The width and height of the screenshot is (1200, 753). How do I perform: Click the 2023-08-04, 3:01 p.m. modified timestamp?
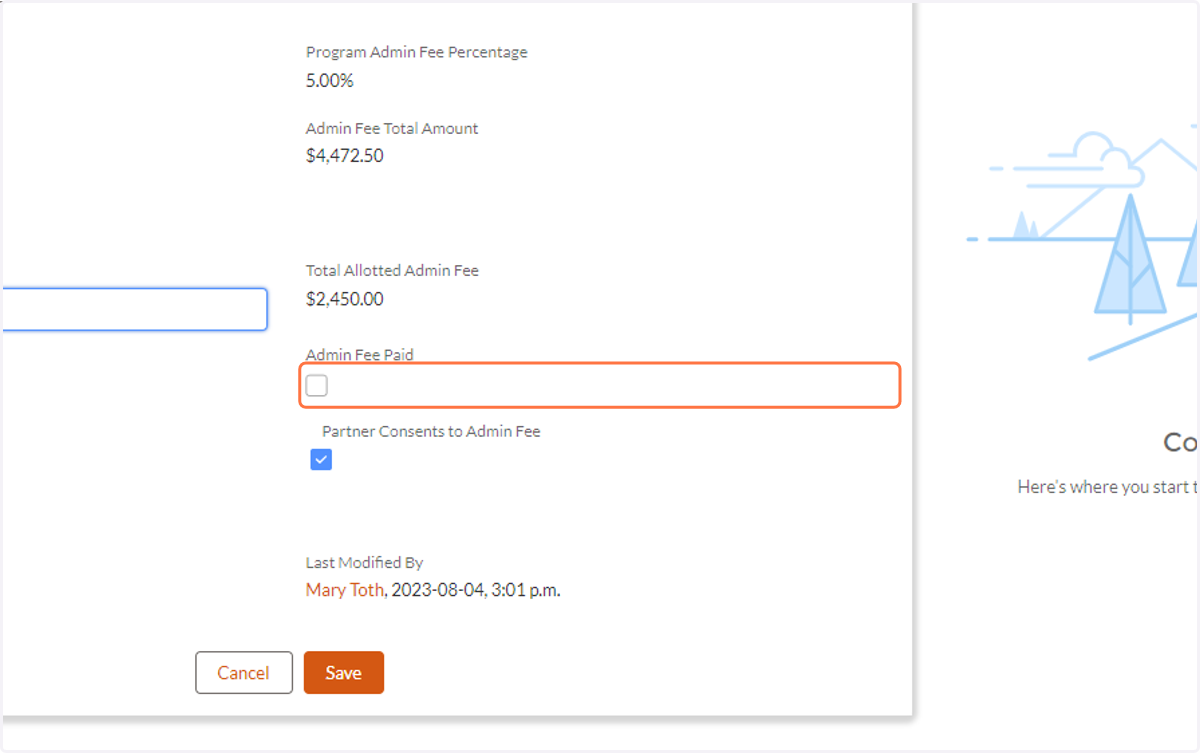click(x=476, y=590)
